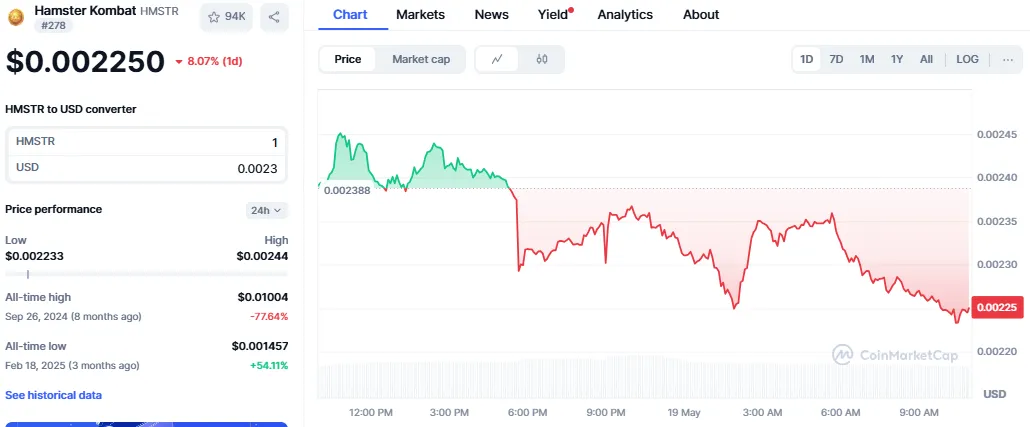1030x427 pixels.
Task: Open See historical data link
Action: click(x=53, y=395)
